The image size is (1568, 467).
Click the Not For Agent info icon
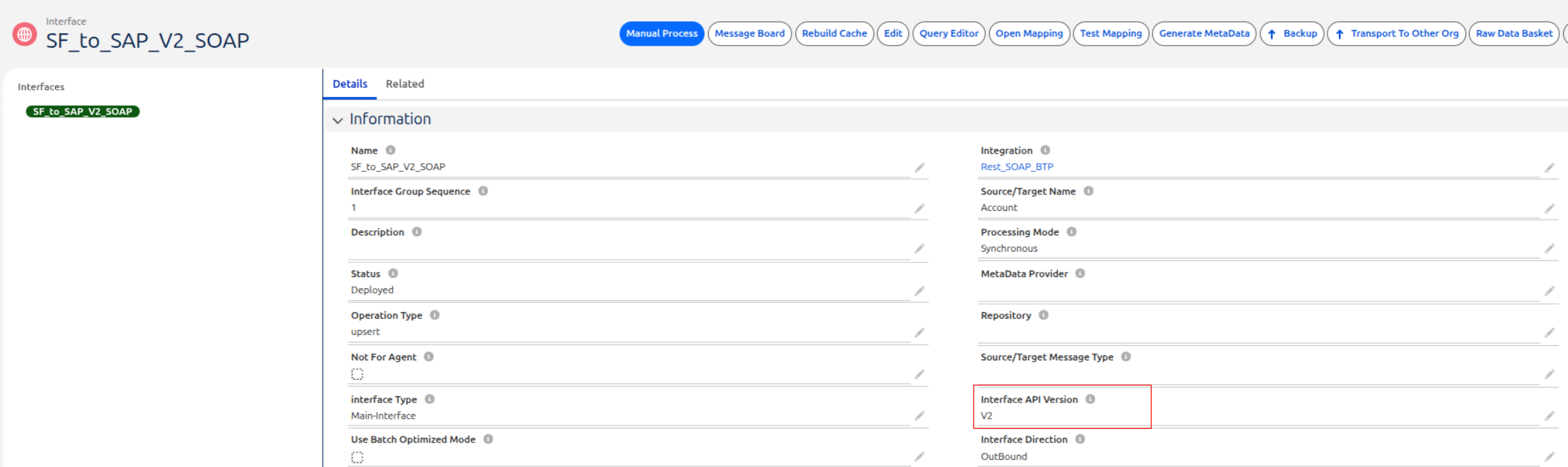tap(429, 357)
